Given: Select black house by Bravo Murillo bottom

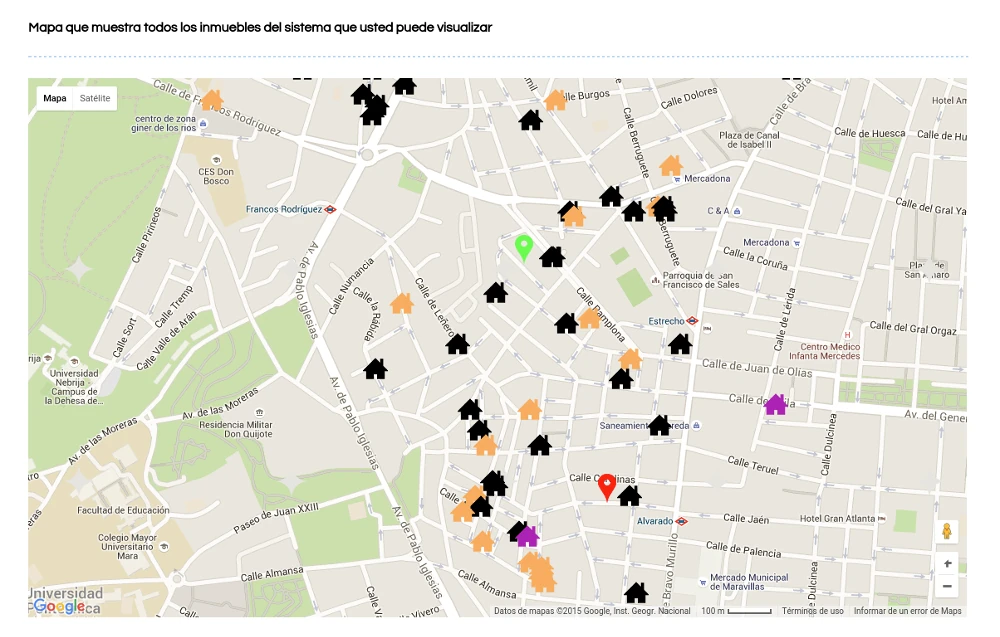Looking at the screenshot, I should (x=636, y=592).
